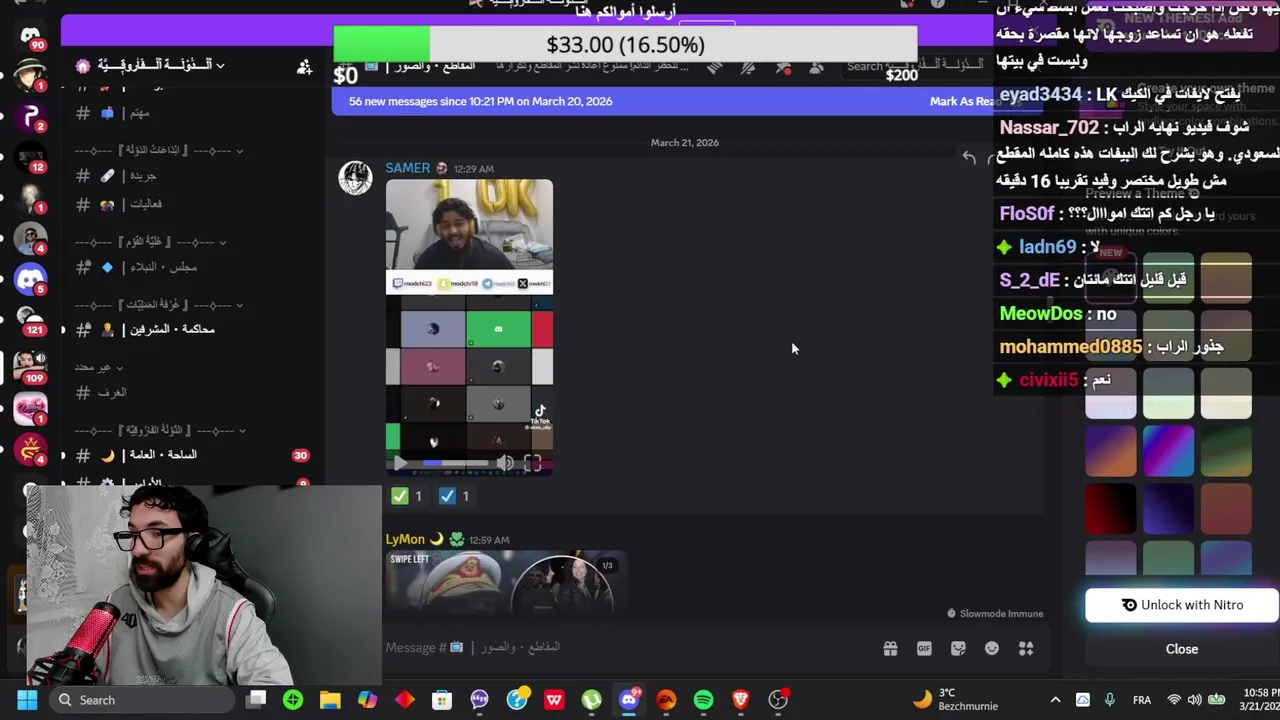The height and width of the screenshot is (720, 1280).
Task: Close the theme picker panel
Action: [x=1181, y=649]
